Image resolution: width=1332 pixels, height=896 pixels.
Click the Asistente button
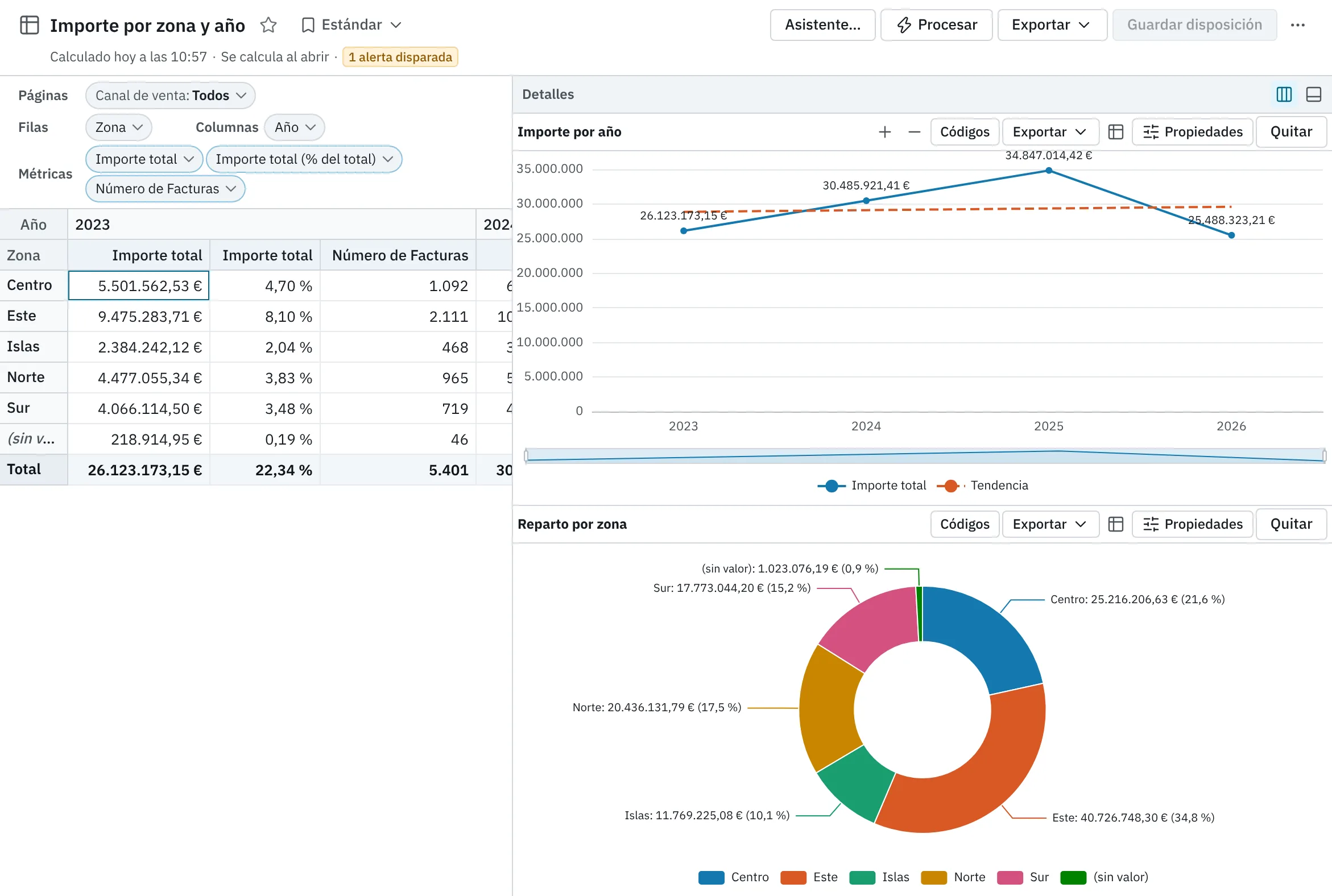pos(822,25)
